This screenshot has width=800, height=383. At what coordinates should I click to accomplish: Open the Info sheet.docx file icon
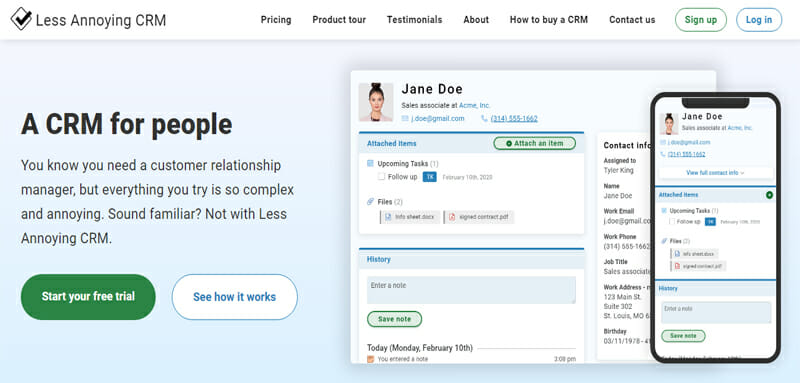[x=388, y=217]
